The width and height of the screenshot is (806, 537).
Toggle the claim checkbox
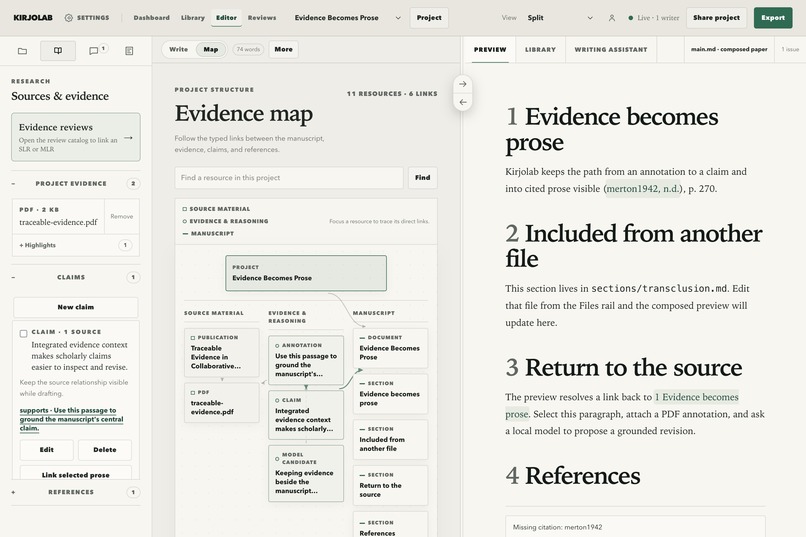(x=23, y=334)
